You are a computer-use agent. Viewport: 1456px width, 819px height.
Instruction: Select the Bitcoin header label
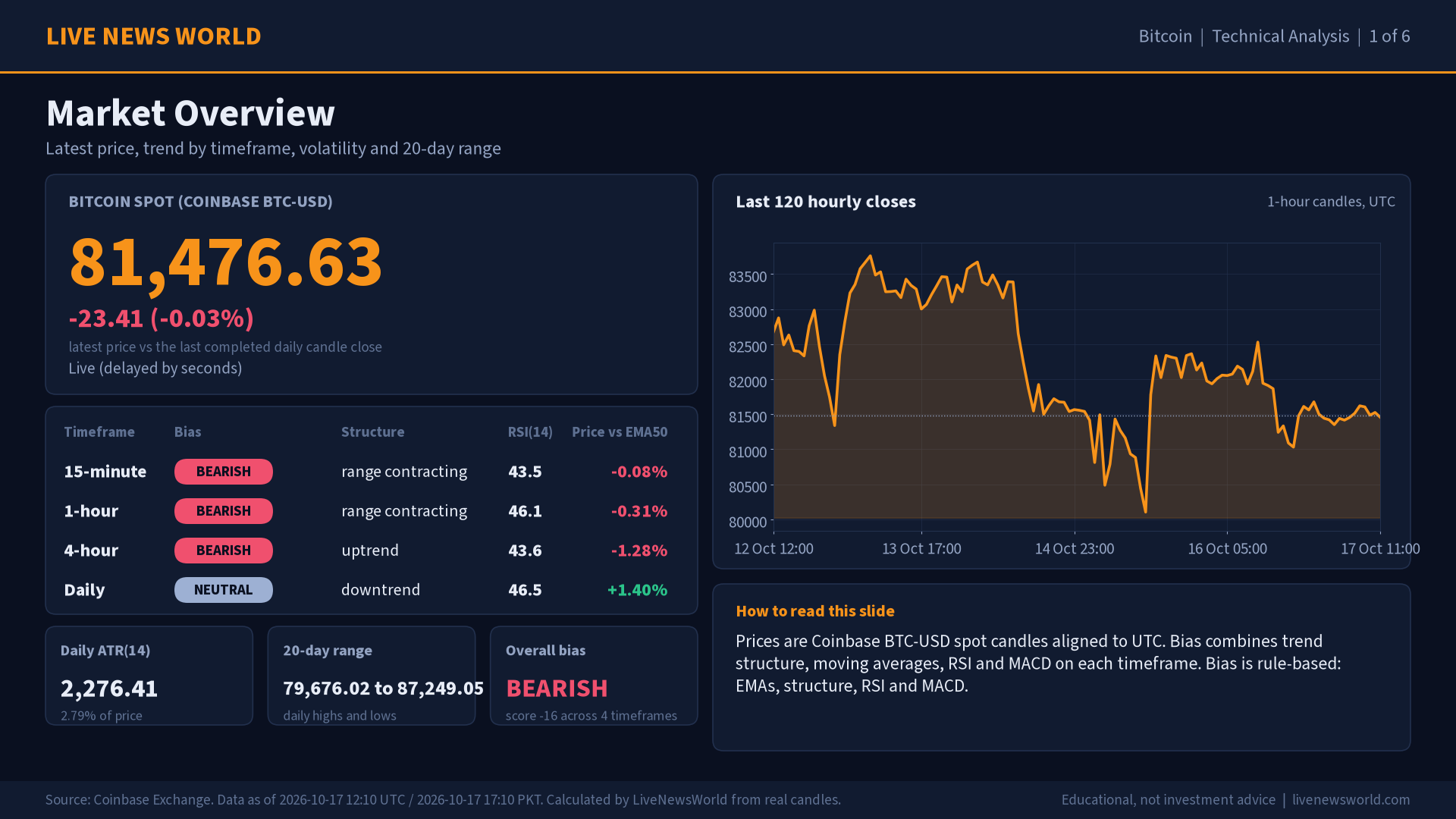(1165, 36)
